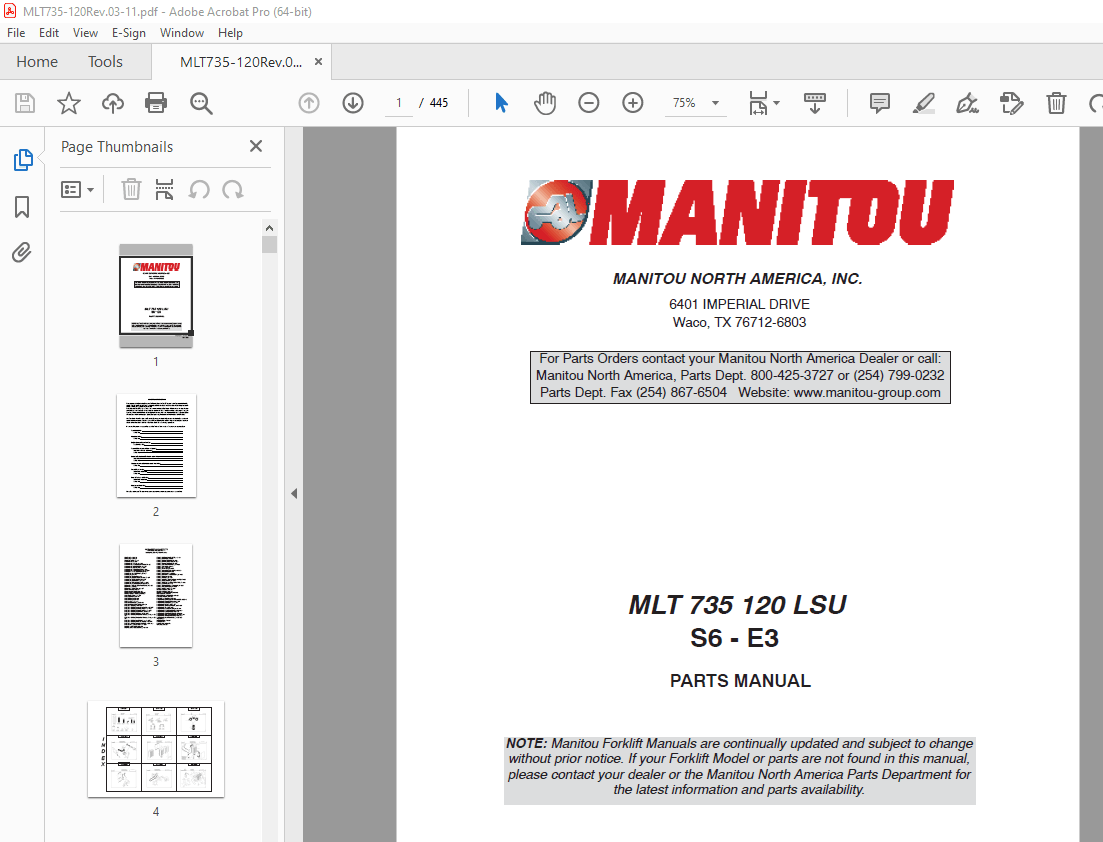Select the text Selection tool
This screenshot has height=842, width=1103.
click(x=501, y=103)
